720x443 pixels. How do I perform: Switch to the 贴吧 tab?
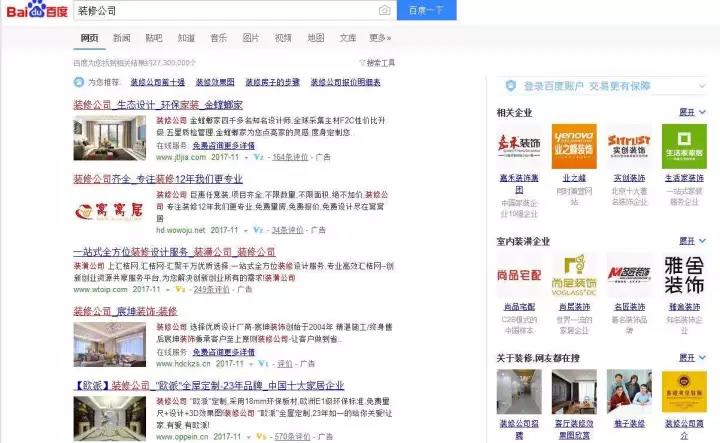click(x=154, y=38)
